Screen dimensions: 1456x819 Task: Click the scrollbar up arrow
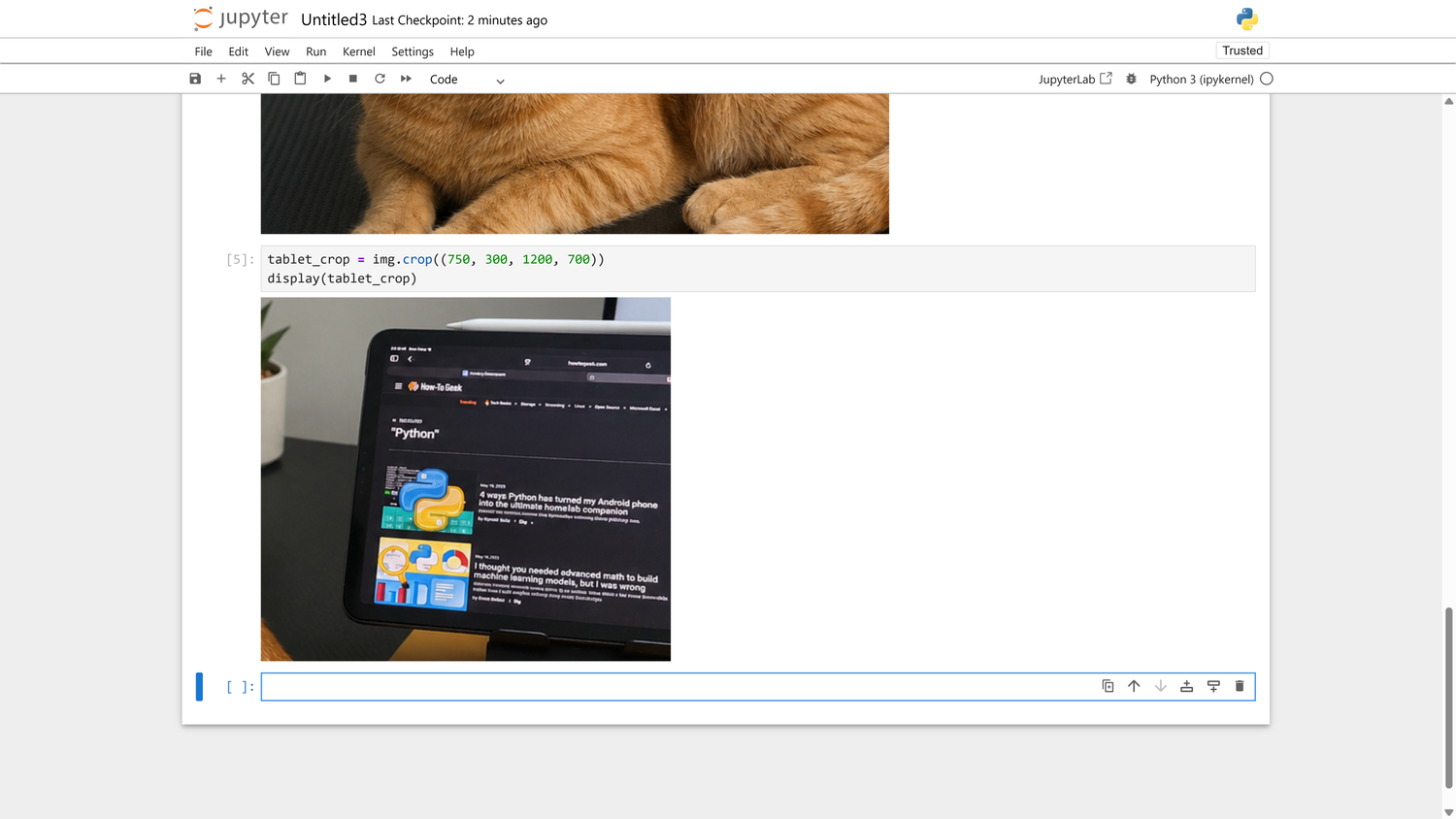click(x=1449, y=101)
